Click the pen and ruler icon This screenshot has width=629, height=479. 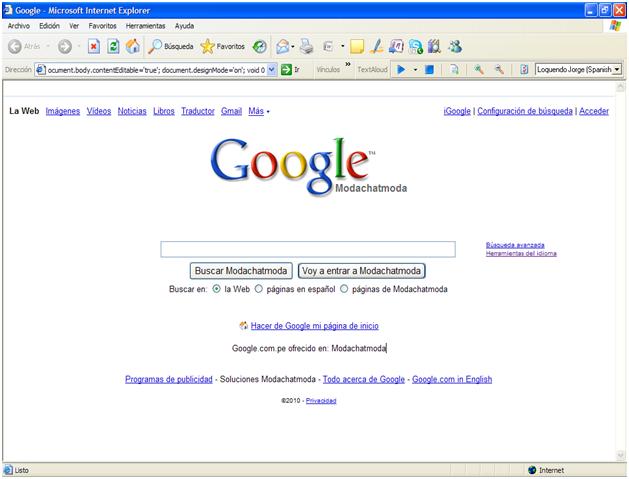pyautogui.click(x=376, y=47)
